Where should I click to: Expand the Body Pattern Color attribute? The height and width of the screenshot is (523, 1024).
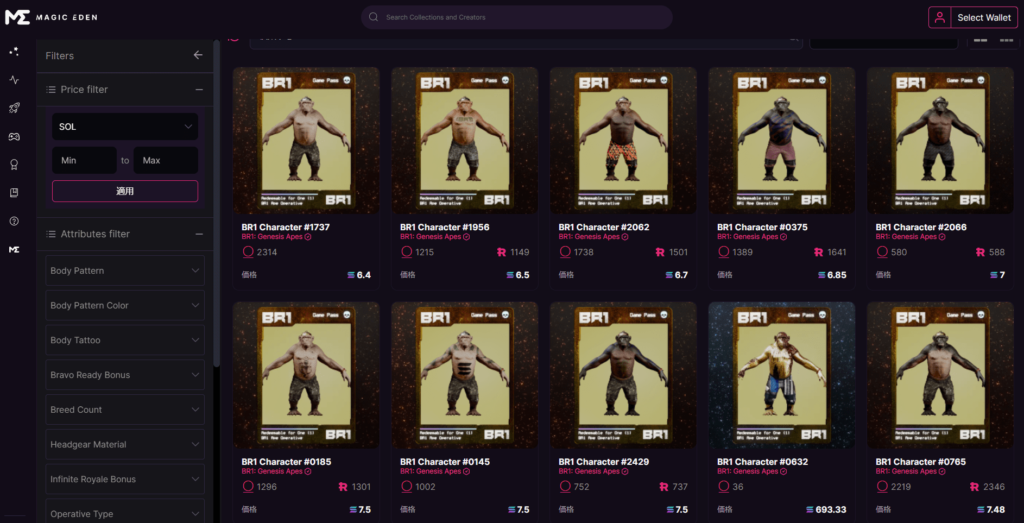tap(125, 306)
